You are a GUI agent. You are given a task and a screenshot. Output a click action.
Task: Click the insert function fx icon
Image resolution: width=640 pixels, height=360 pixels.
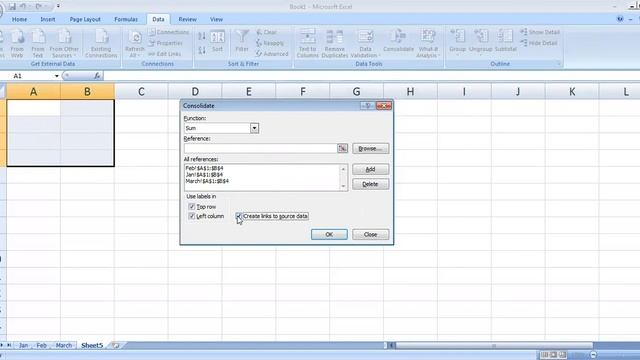pyautogui.click(x=97, y=76)
